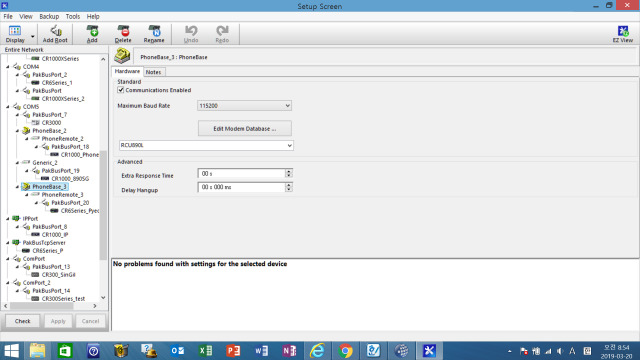Select the PakBusTcpServer icon

click(x=16, y=242)
